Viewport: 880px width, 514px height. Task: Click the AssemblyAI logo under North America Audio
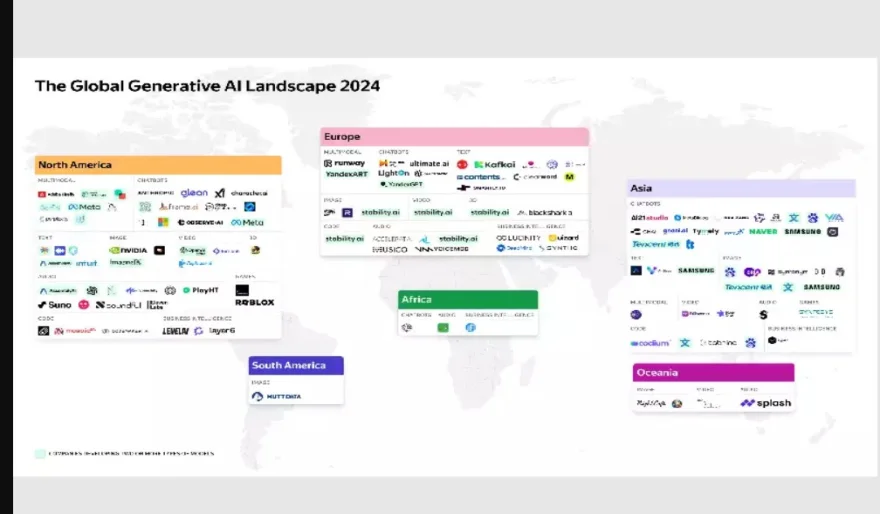coord(58,291)
